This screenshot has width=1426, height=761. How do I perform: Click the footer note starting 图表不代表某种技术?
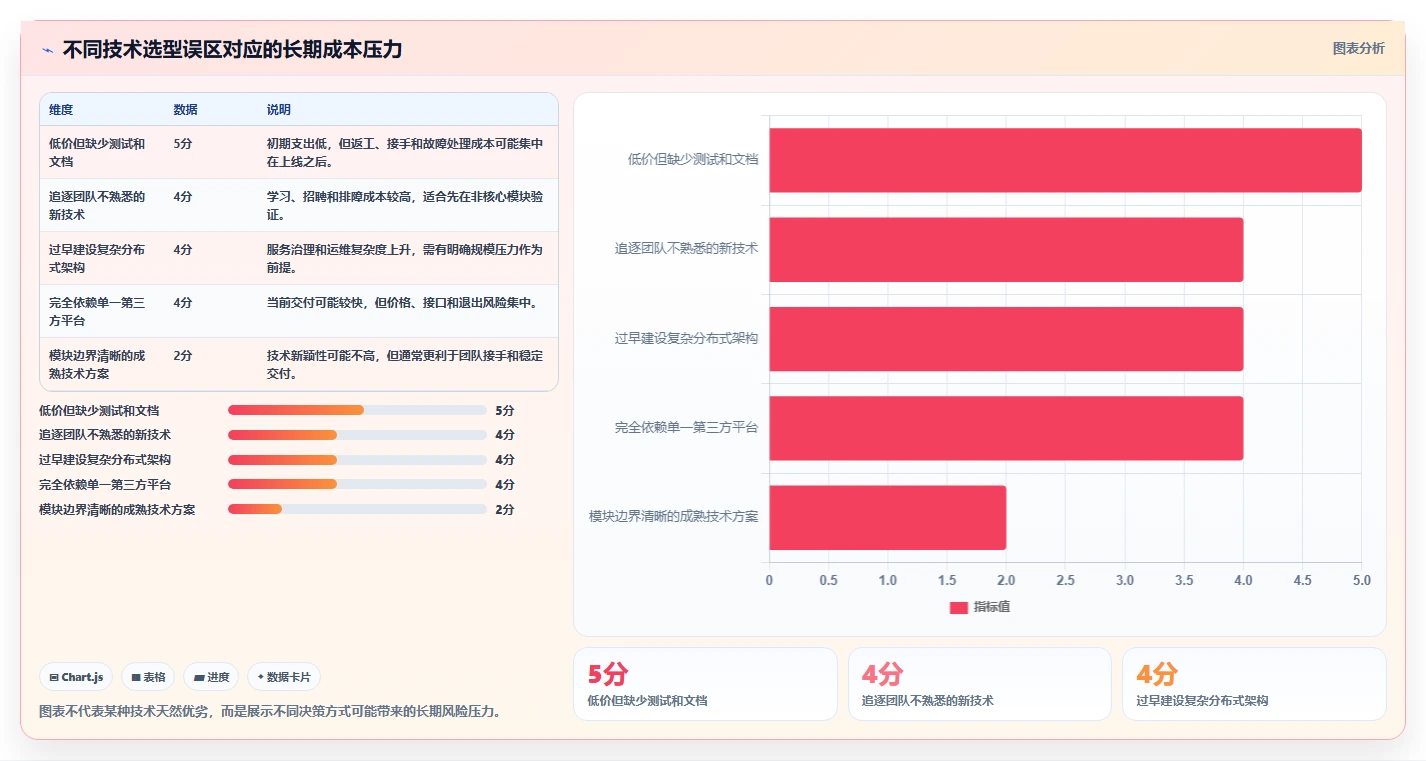(269, 712)
